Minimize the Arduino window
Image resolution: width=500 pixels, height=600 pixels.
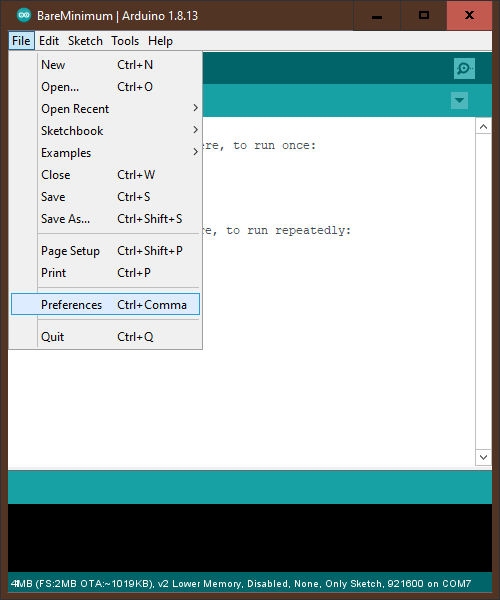[x=377, y=16]
